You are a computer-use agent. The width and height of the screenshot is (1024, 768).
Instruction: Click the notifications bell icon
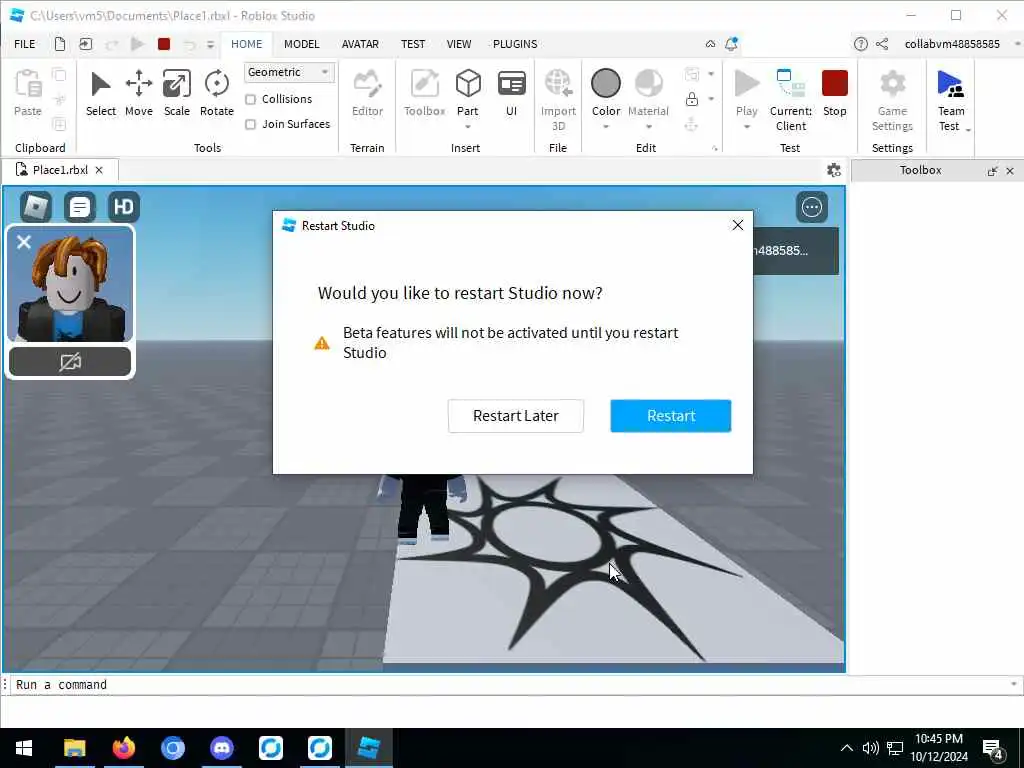(x=731, y=44)
